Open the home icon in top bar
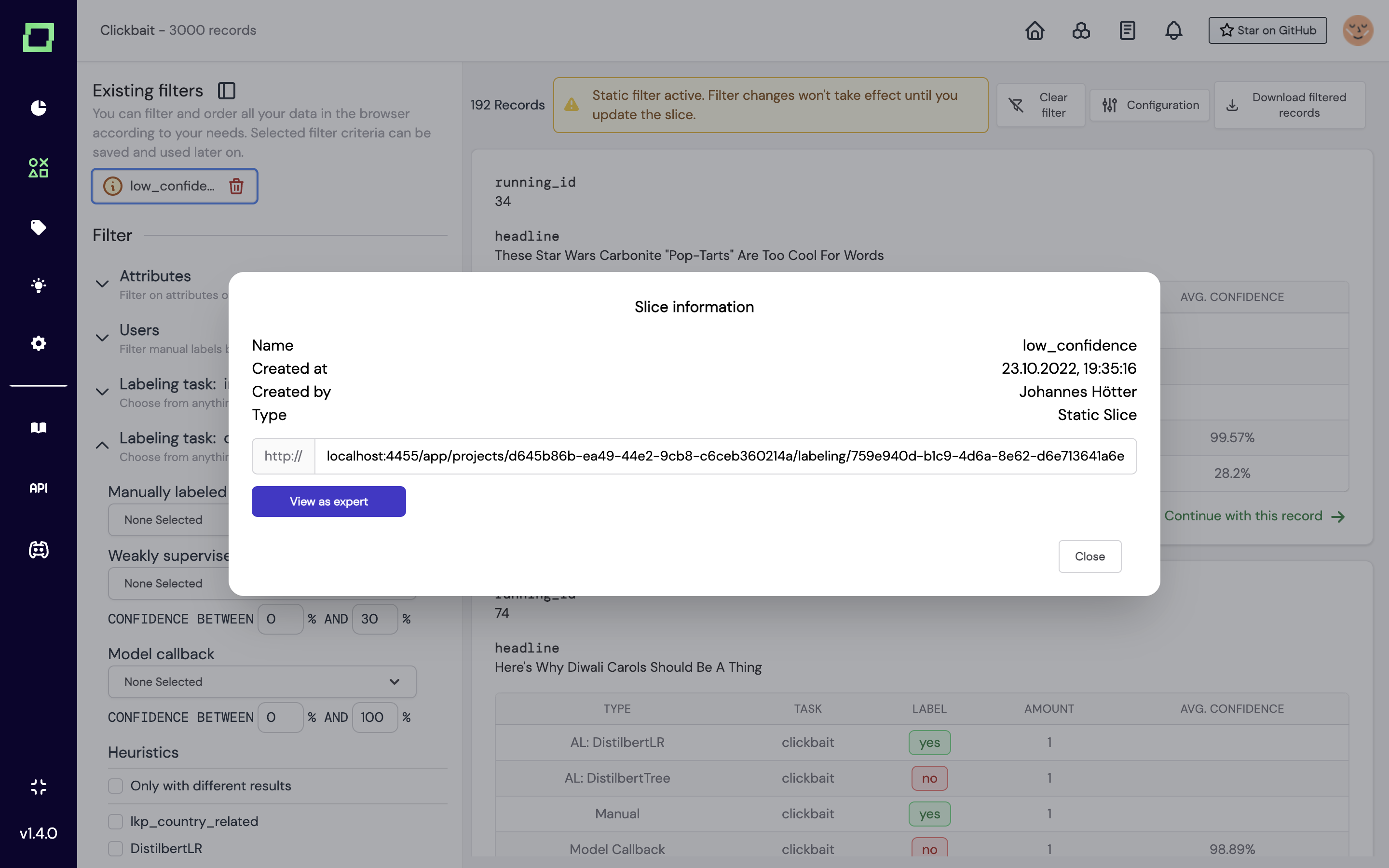Screen dimensions: 1389x868 pyautogui.click(x=1035, y=30)
